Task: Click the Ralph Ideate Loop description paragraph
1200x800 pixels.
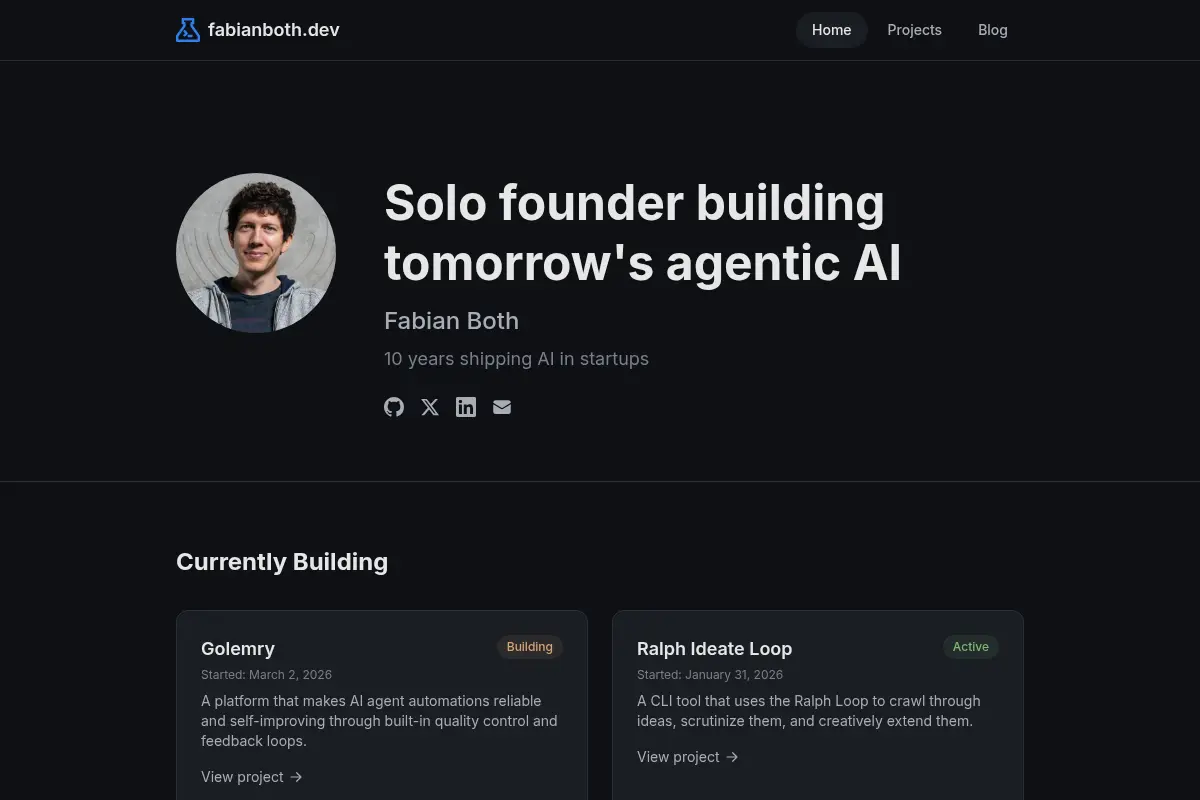Action: (808, 711)
